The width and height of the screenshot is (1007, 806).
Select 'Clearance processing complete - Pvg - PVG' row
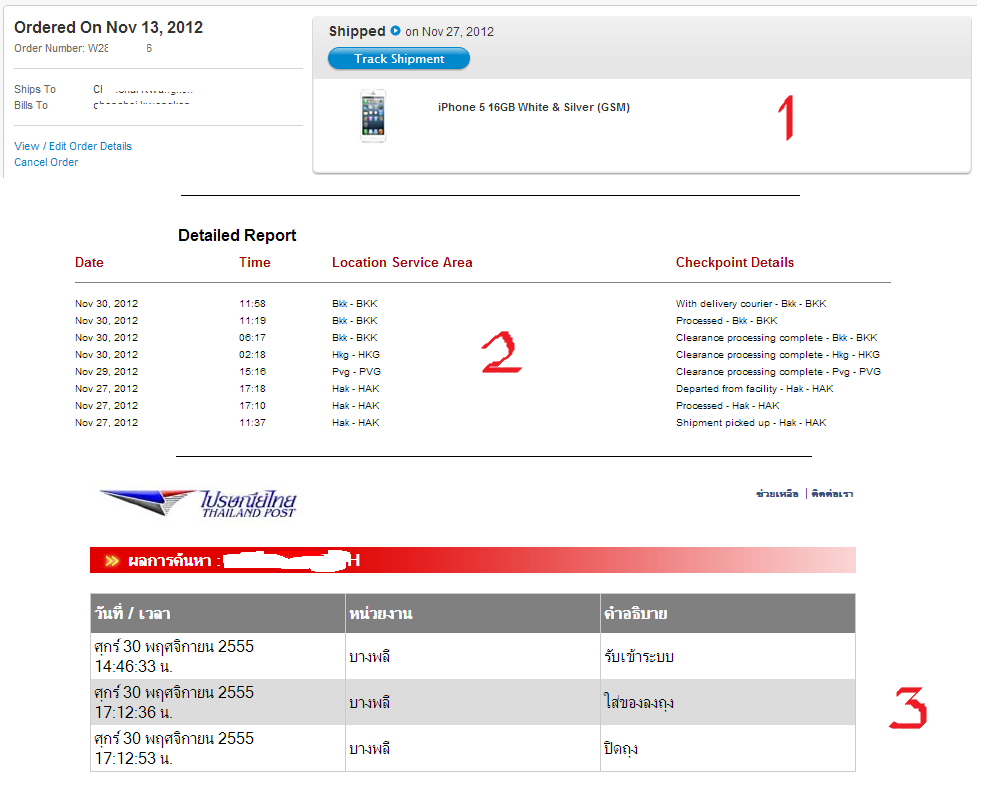point(778,371)
